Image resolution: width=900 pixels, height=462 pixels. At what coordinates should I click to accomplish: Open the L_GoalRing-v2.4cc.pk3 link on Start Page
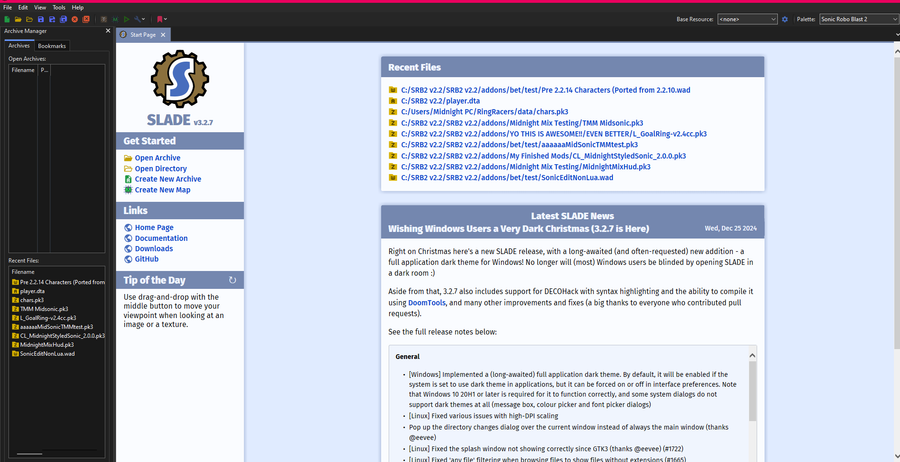(553, 134)
